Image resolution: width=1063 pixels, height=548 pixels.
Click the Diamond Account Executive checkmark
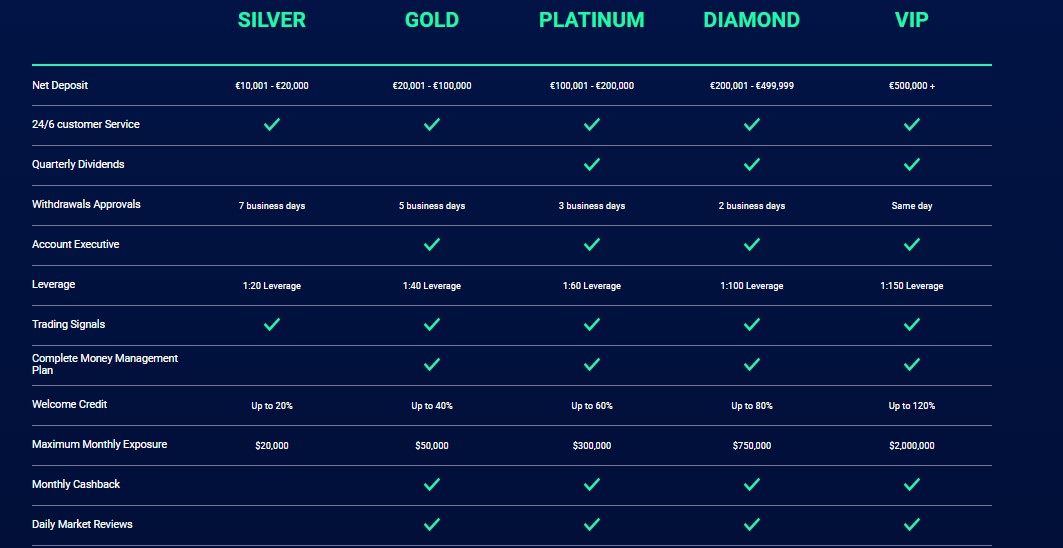(x=752, y=244)
